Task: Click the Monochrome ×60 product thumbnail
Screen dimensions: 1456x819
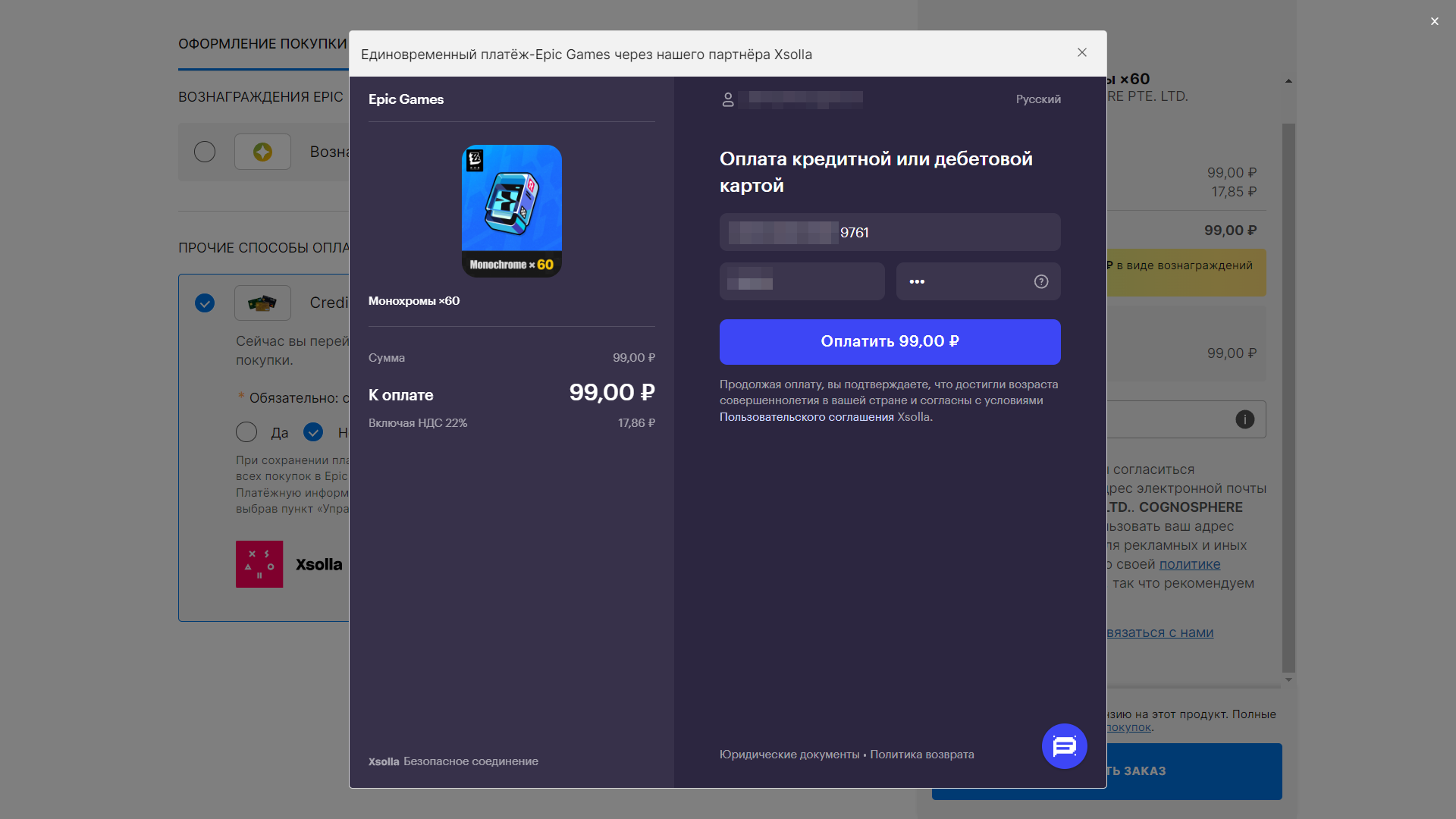Action: 512,211
